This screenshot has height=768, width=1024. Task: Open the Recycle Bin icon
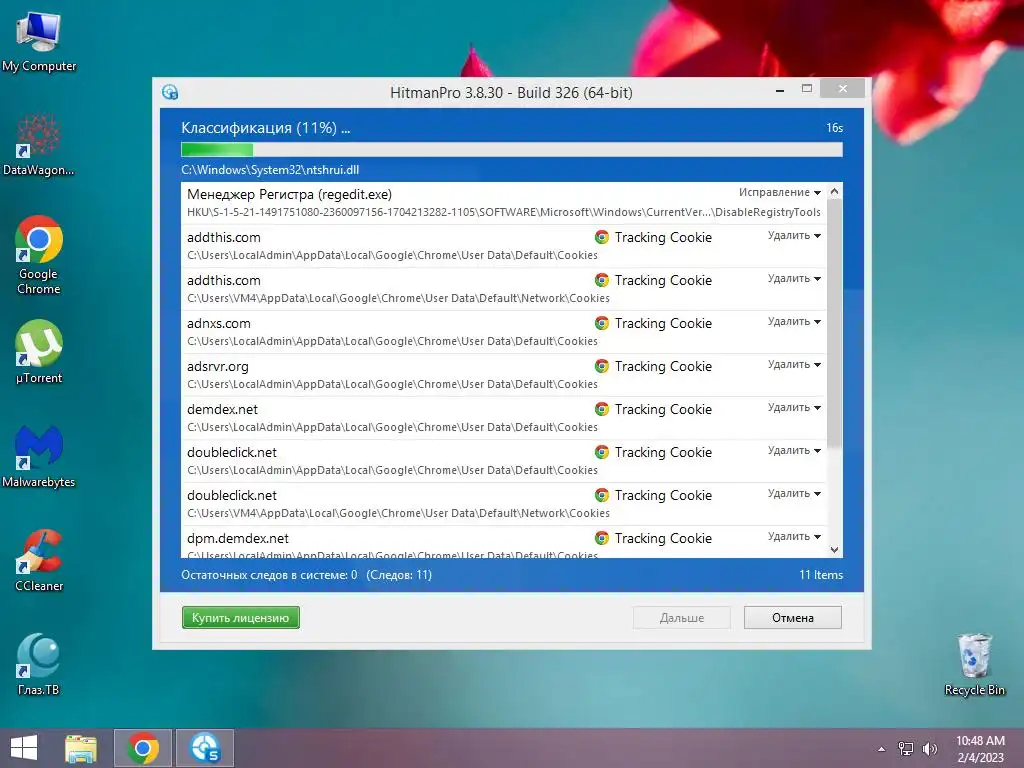pyautogui.click(x=974, y=664)
